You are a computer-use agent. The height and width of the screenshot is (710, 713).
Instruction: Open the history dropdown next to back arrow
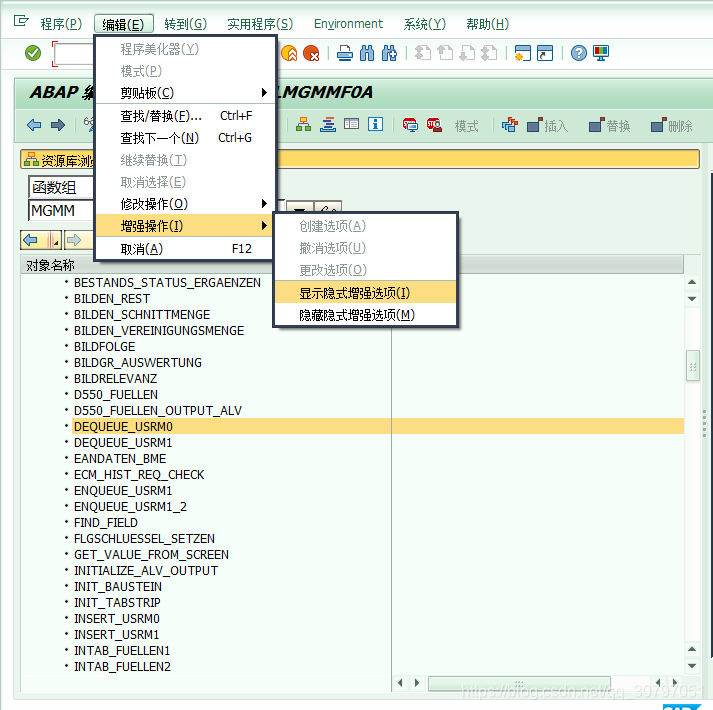(x=55, y=240)
